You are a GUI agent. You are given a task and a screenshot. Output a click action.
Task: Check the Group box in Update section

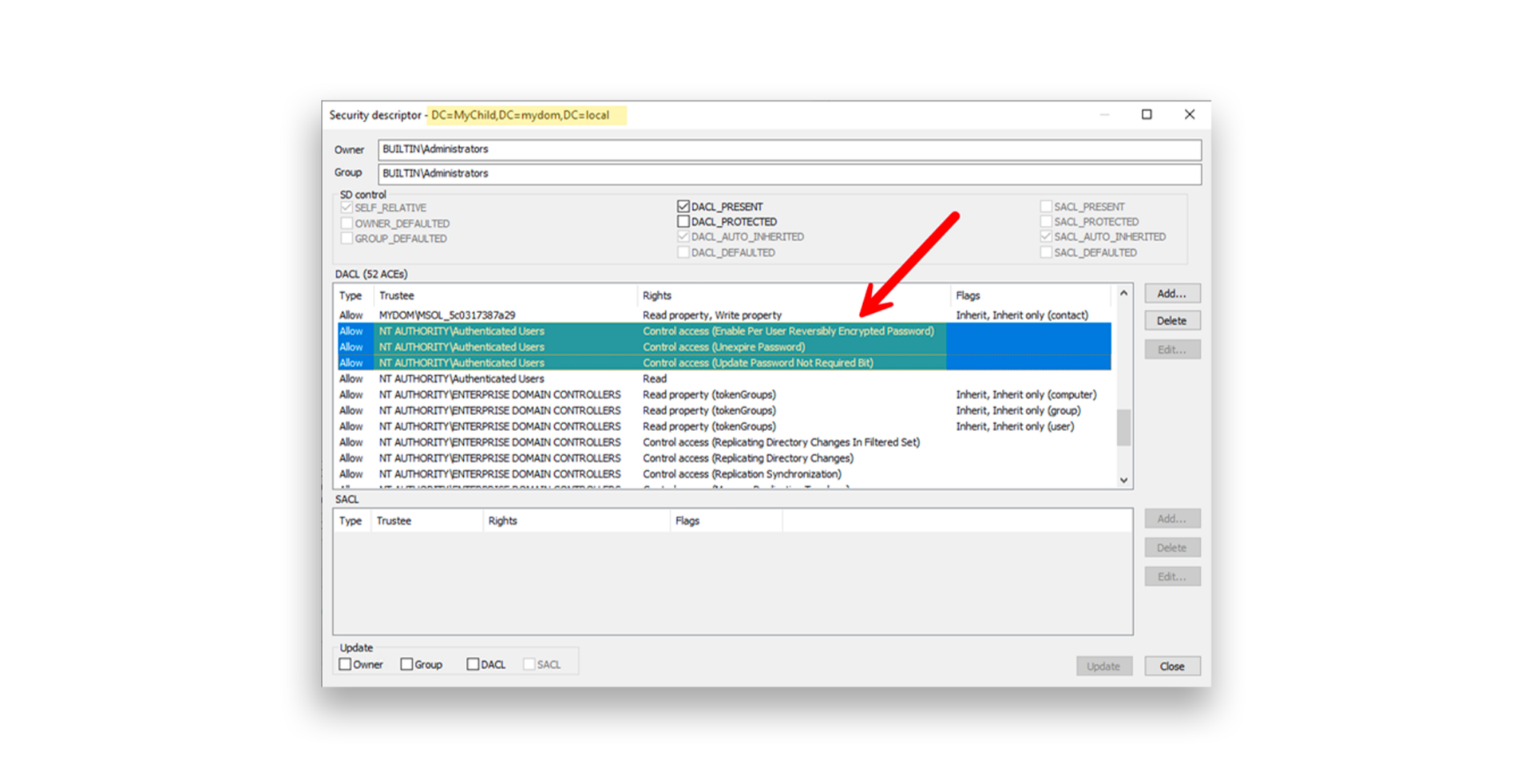407,663
